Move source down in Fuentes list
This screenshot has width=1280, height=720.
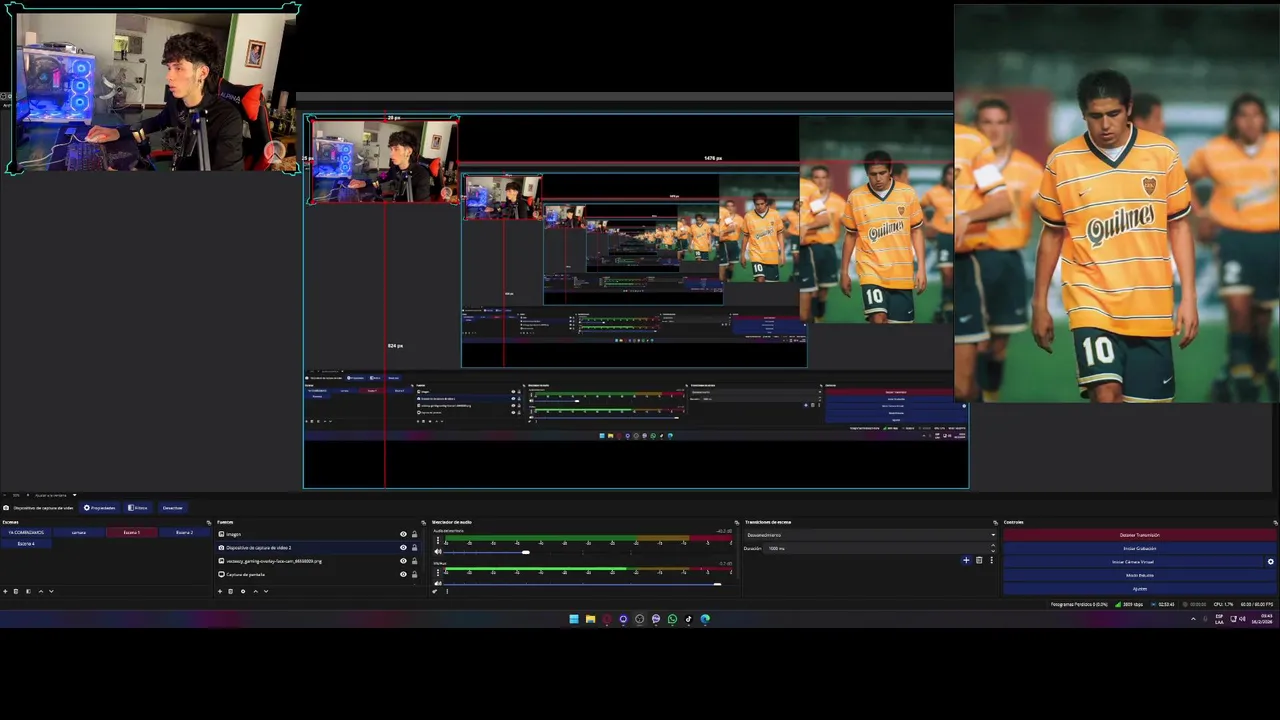click(x=266, y=591)
